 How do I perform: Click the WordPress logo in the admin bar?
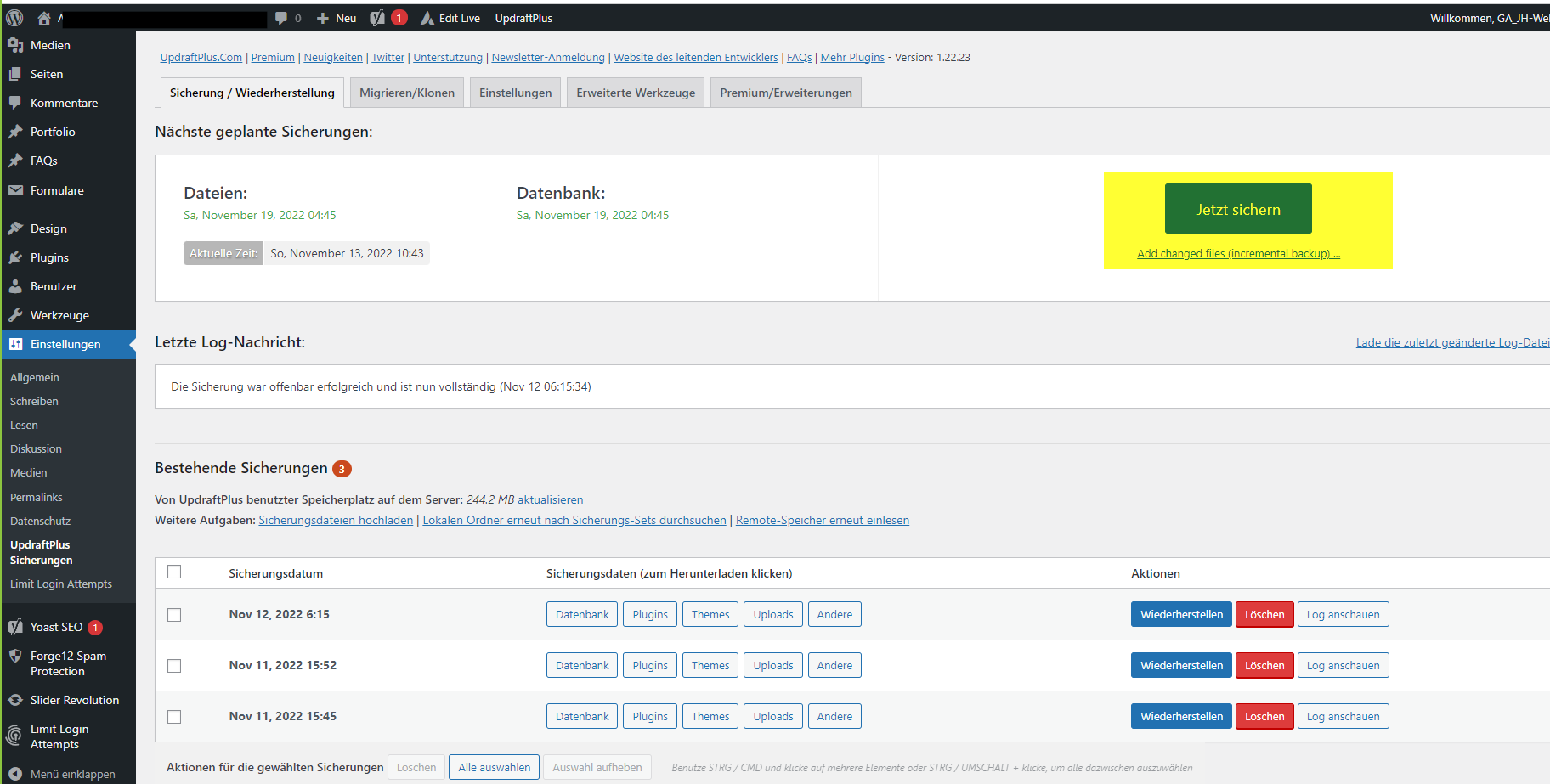(x=14, y=18)
